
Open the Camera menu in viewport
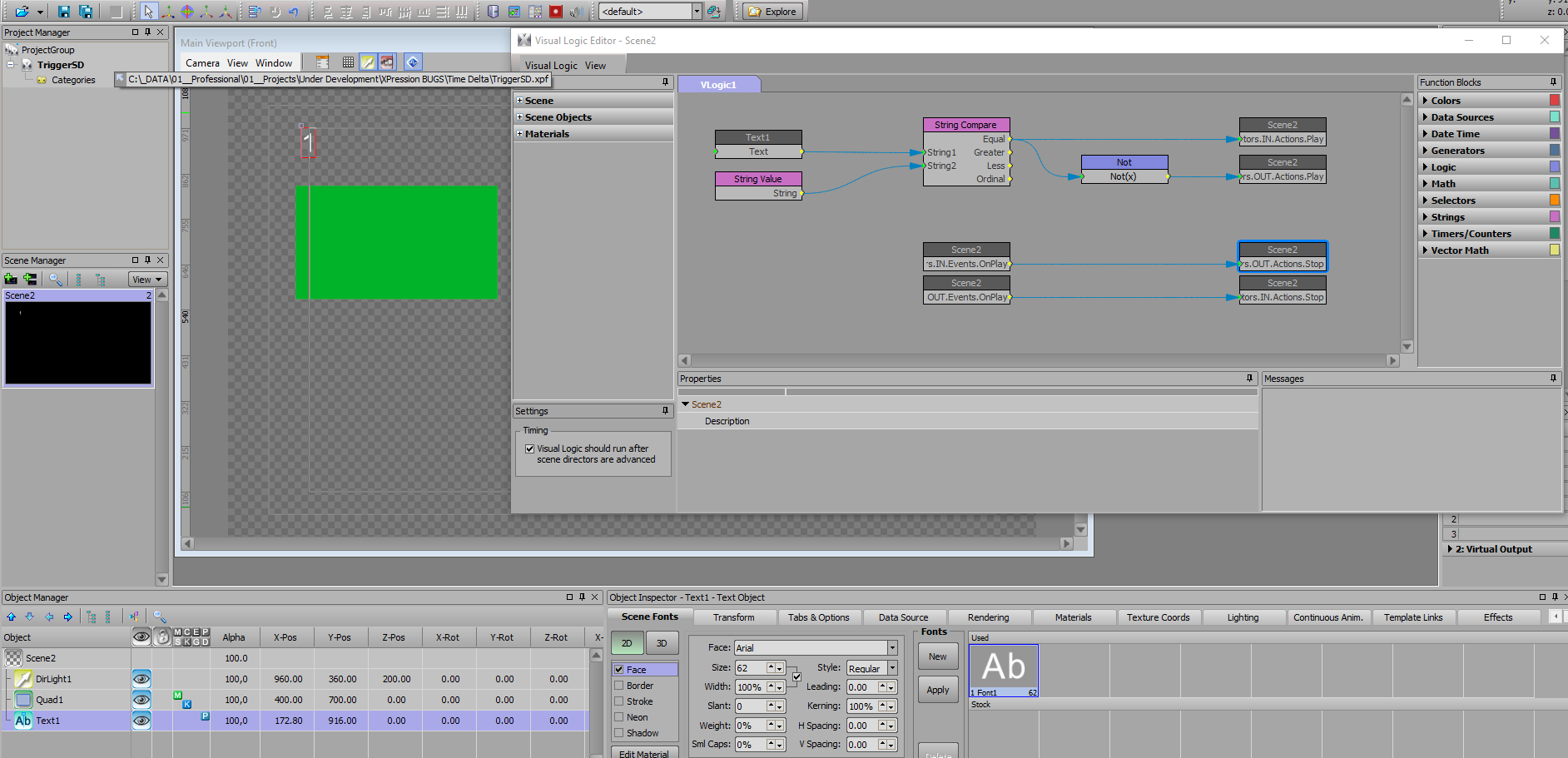[x=202, y=63]
